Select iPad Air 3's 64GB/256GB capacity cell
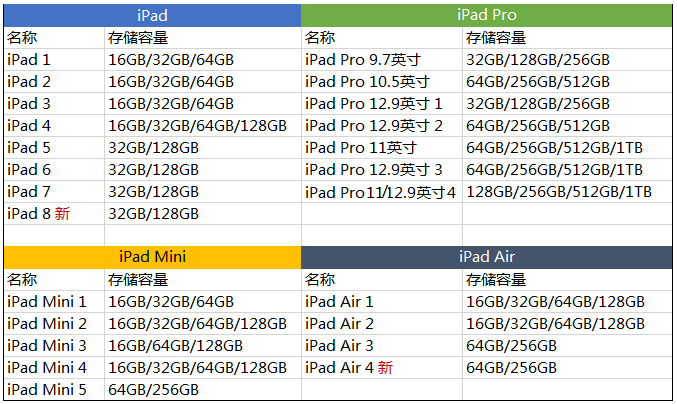The height and width of the screenshot is (404, 677). point(567,346)
